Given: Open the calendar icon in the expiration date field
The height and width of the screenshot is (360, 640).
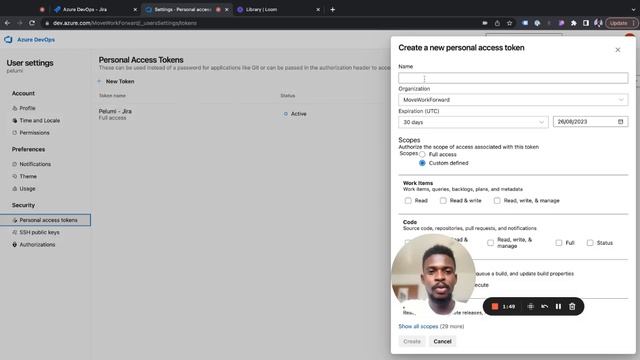Looking at the screenshot, I should [x=620, y=122].
